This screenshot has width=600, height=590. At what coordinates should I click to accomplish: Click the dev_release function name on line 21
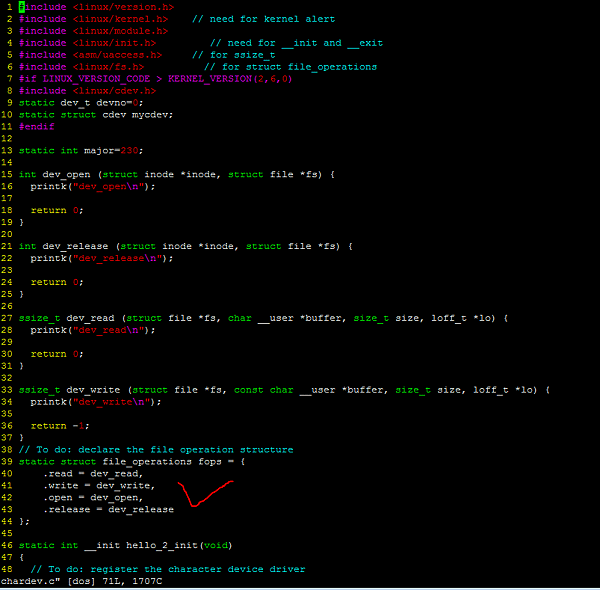tap(75, 246)
